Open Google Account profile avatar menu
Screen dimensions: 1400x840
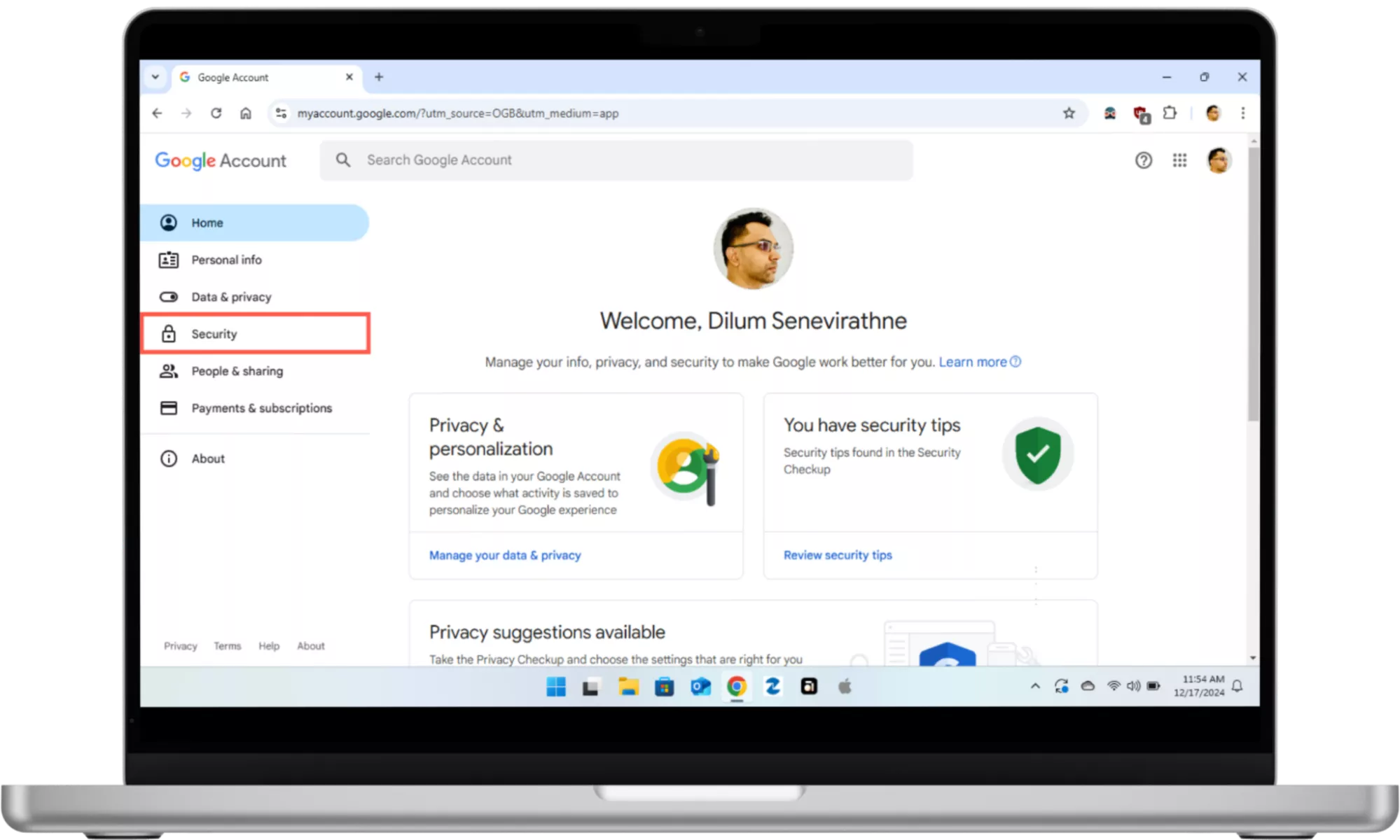tap(1219, 160)
